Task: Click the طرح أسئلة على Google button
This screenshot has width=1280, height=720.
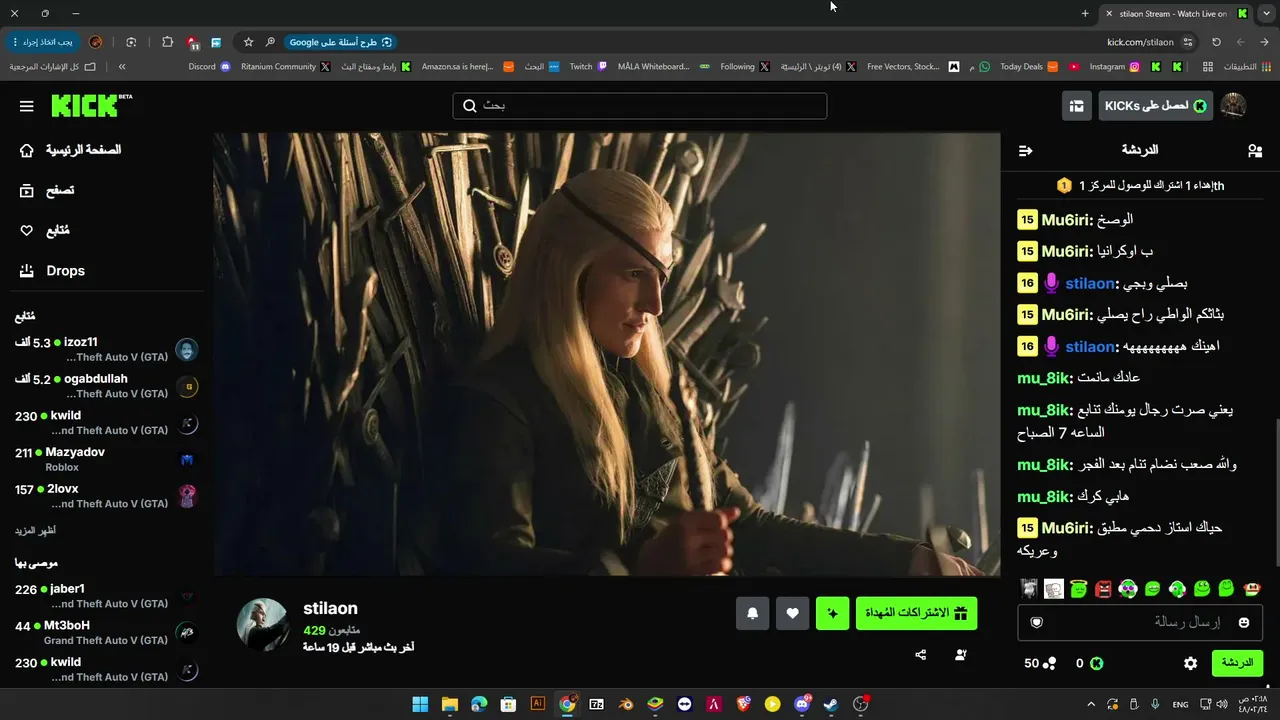Action: (340, 42)
